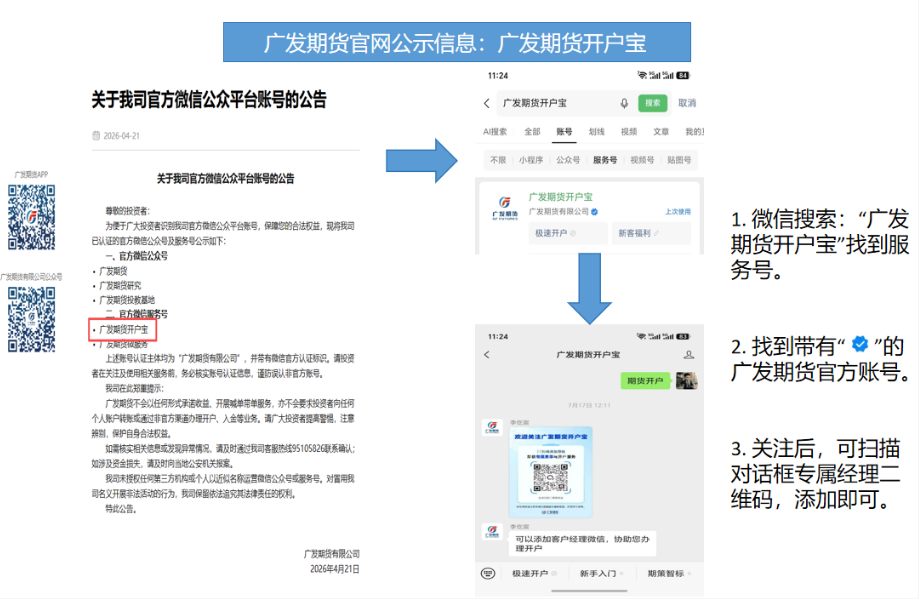Open the partly hidden 我的 tab

coord(695,132)
